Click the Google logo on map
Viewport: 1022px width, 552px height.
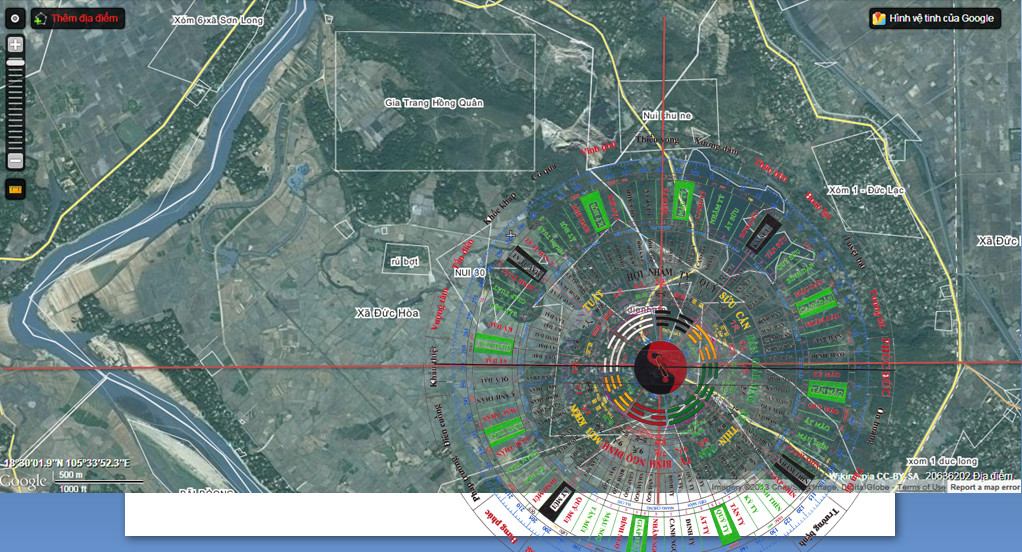click(x=23, y=482)
